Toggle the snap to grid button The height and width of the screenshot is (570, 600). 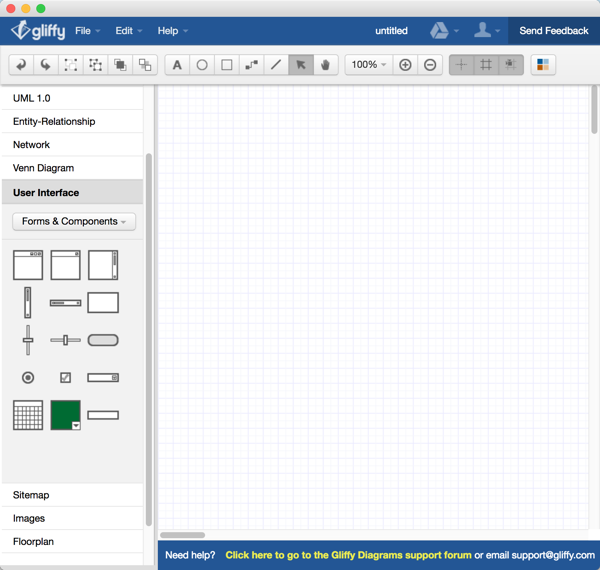(x=510, y=65)
